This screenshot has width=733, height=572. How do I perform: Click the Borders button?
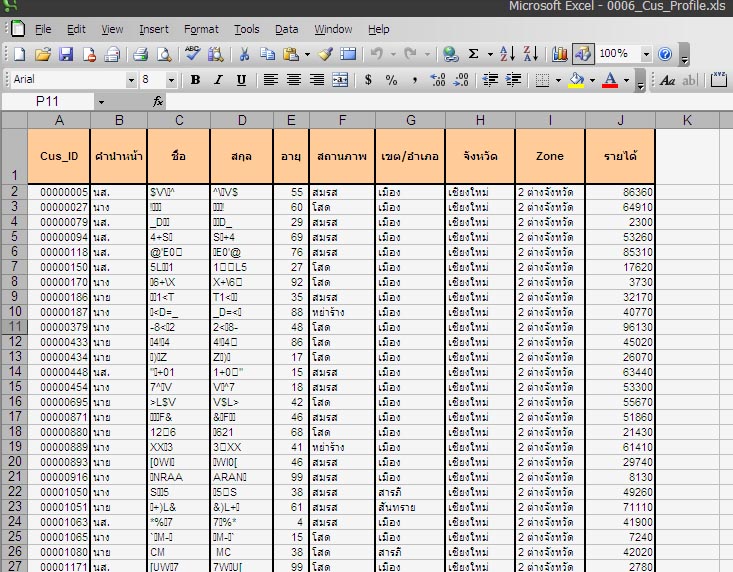pos(542,80)
